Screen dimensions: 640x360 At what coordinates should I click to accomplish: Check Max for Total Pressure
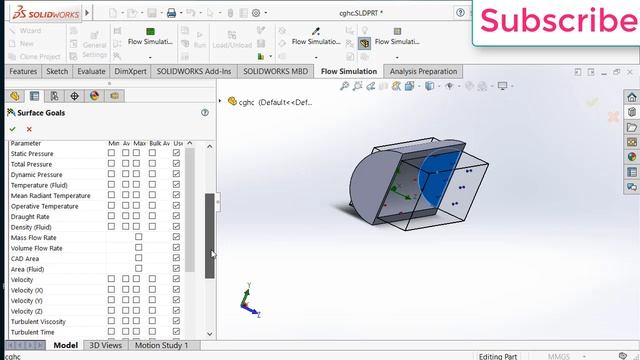coord(136,163)
